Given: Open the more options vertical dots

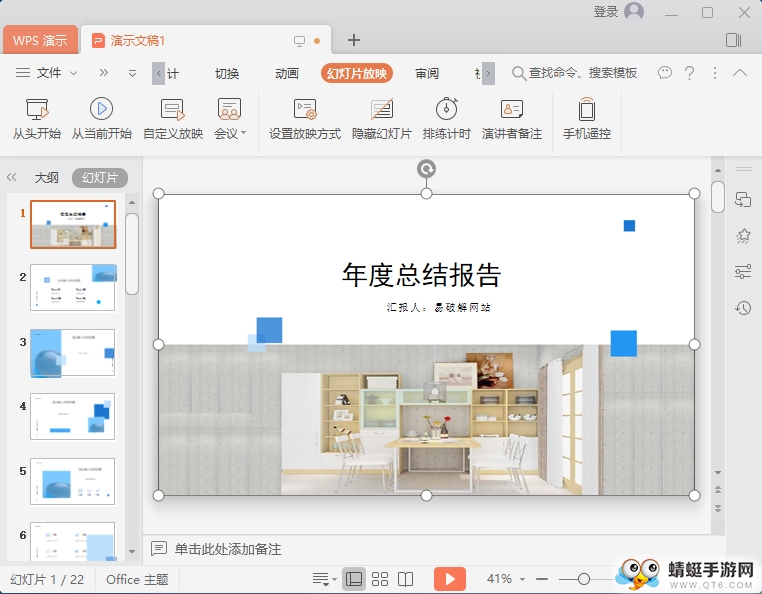Looking at the screenshot, I should 714,73.
